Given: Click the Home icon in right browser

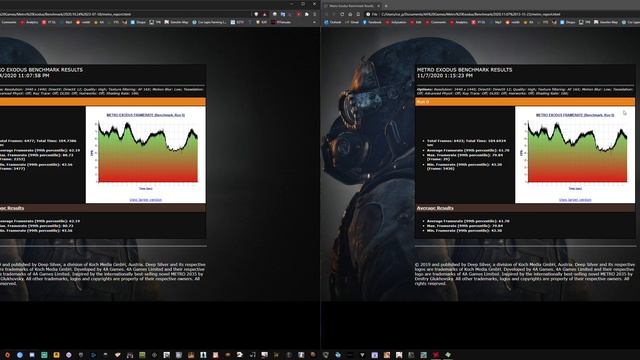Looking at the screenshot, I should tap(350, 14).
